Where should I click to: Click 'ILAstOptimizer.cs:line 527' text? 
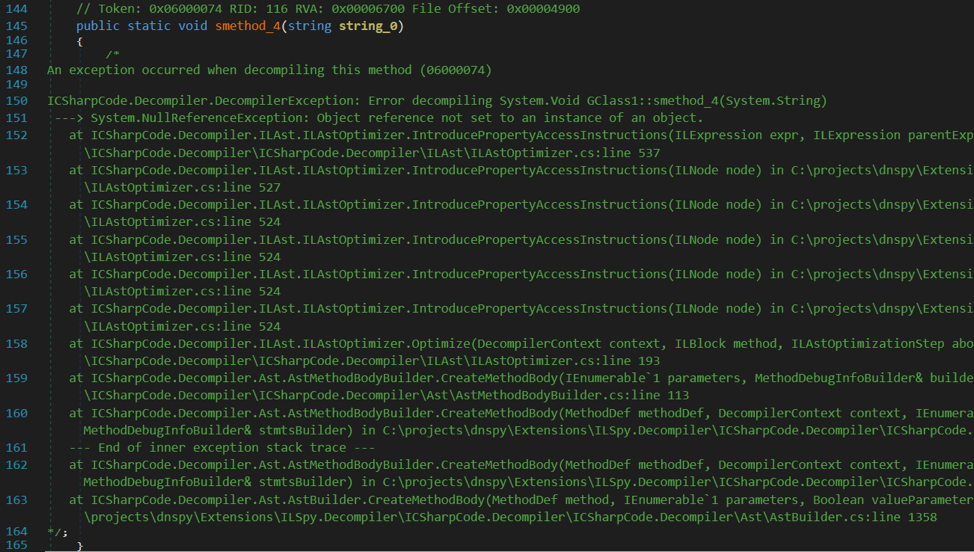tap(185, 188)
